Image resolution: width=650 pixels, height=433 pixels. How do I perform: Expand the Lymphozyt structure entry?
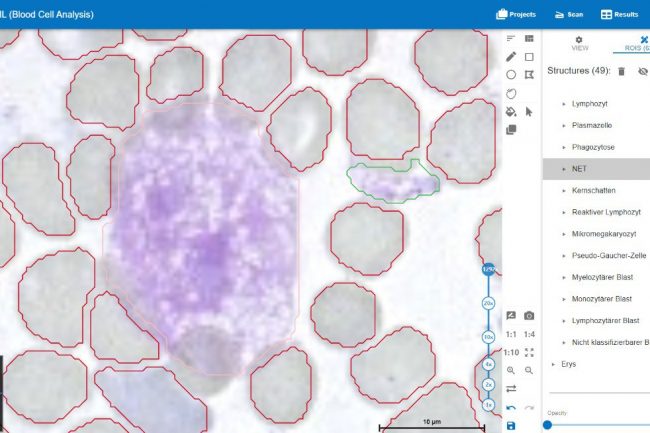(563, 104)
